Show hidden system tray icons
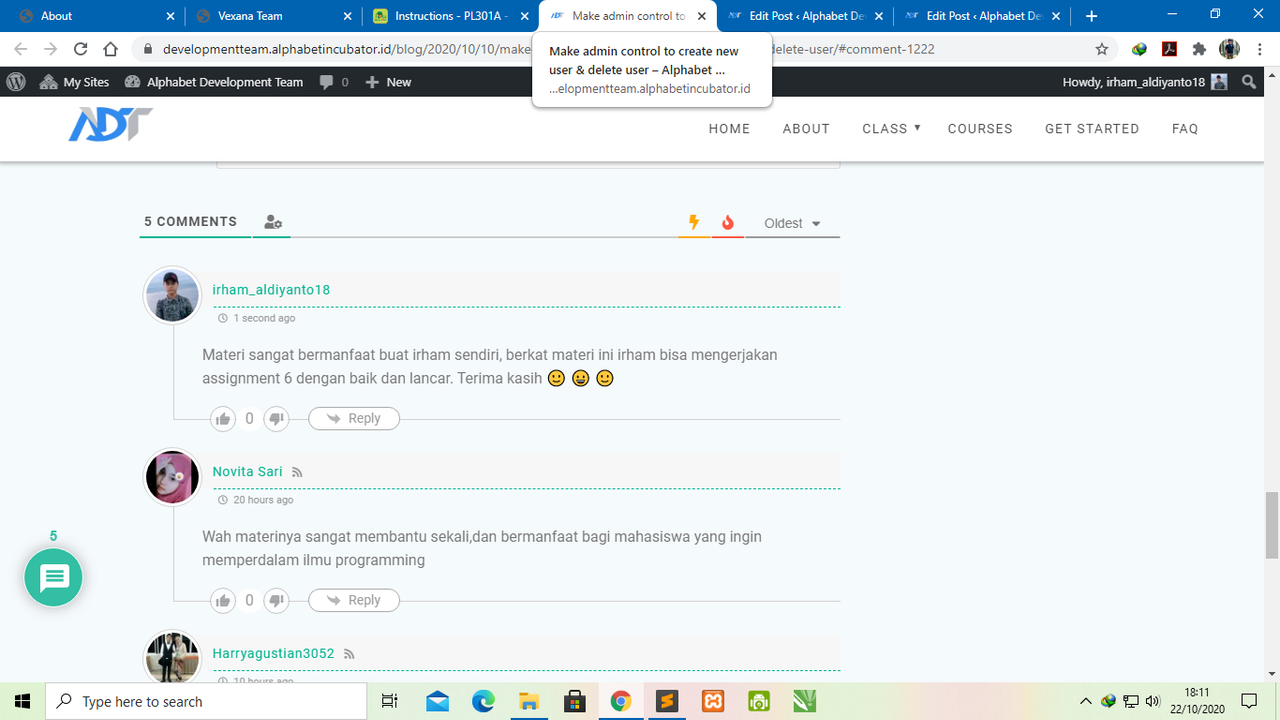The image size is (1280, 720). coord(1086,701)
